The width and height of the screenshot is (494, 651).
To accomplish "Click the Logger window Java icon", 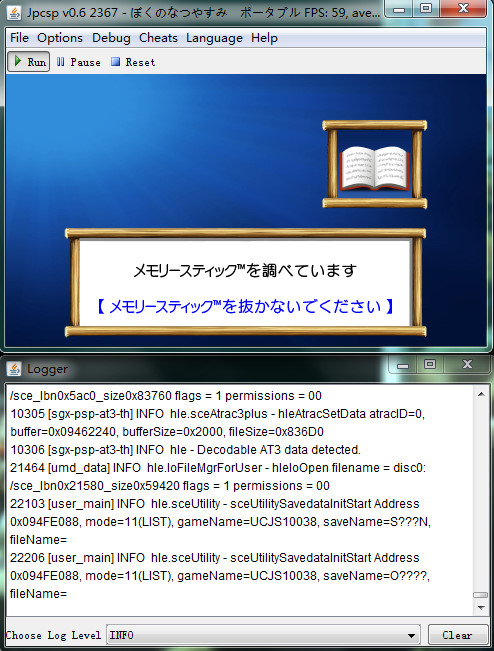I will click(15, 369).
